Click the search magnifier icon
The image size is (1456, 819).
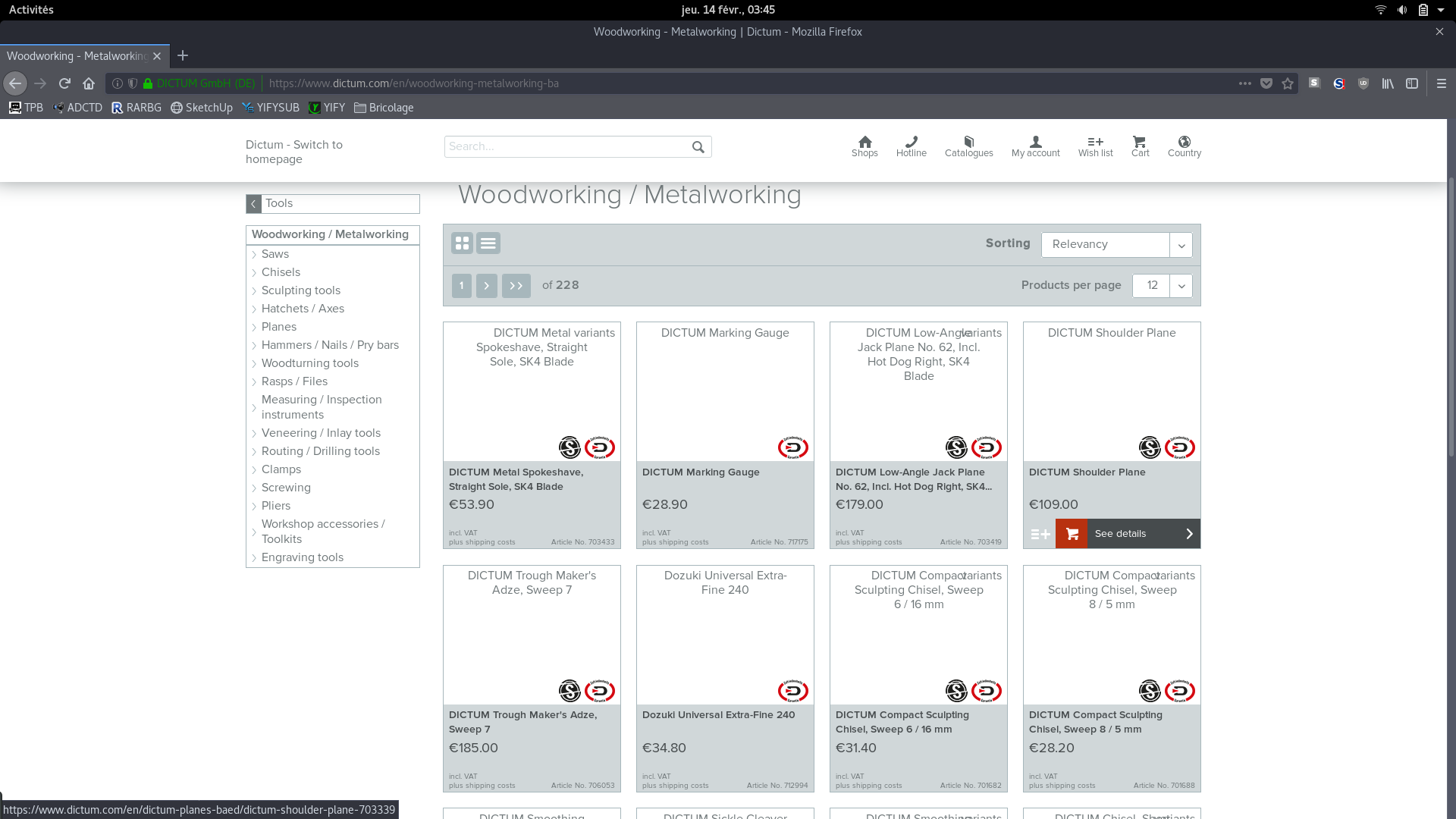698,147
